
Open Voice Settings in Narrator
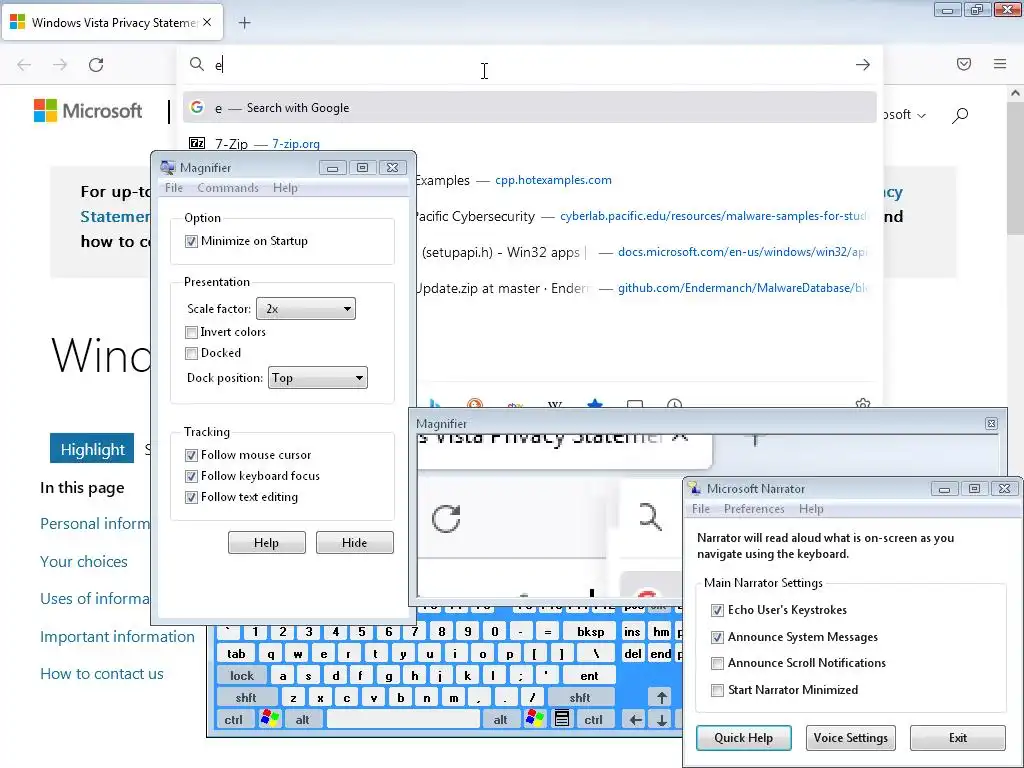(850, 738)
